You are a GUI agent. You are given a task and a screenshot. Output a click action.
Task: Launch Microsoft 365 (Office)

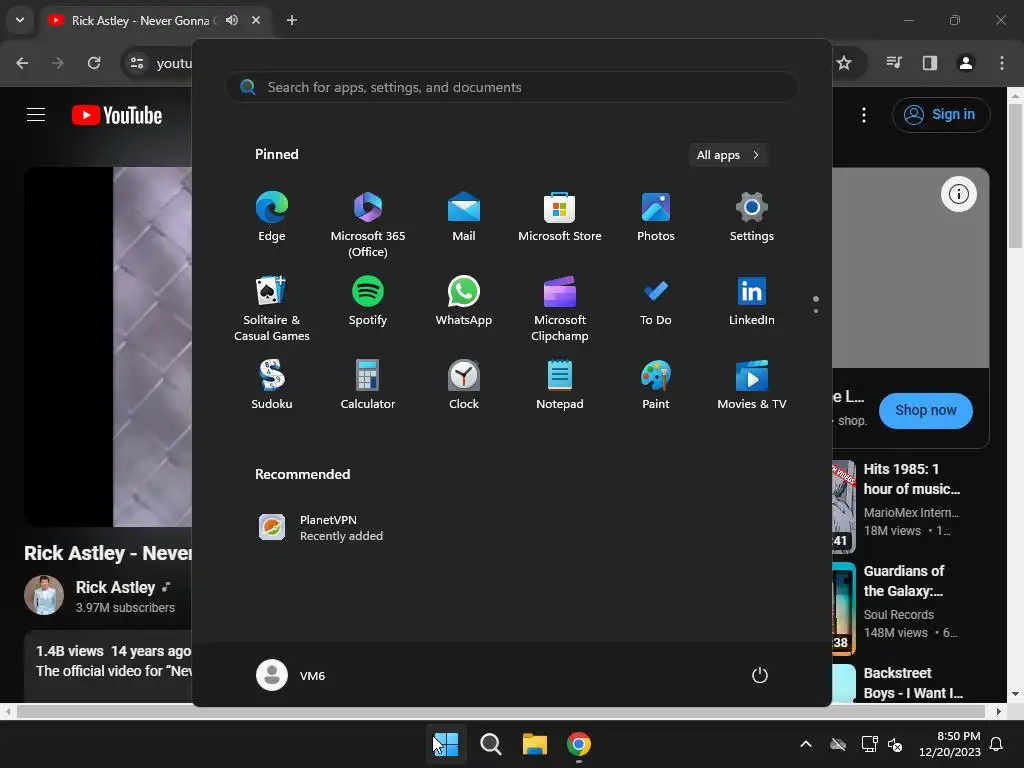[368, 225]
